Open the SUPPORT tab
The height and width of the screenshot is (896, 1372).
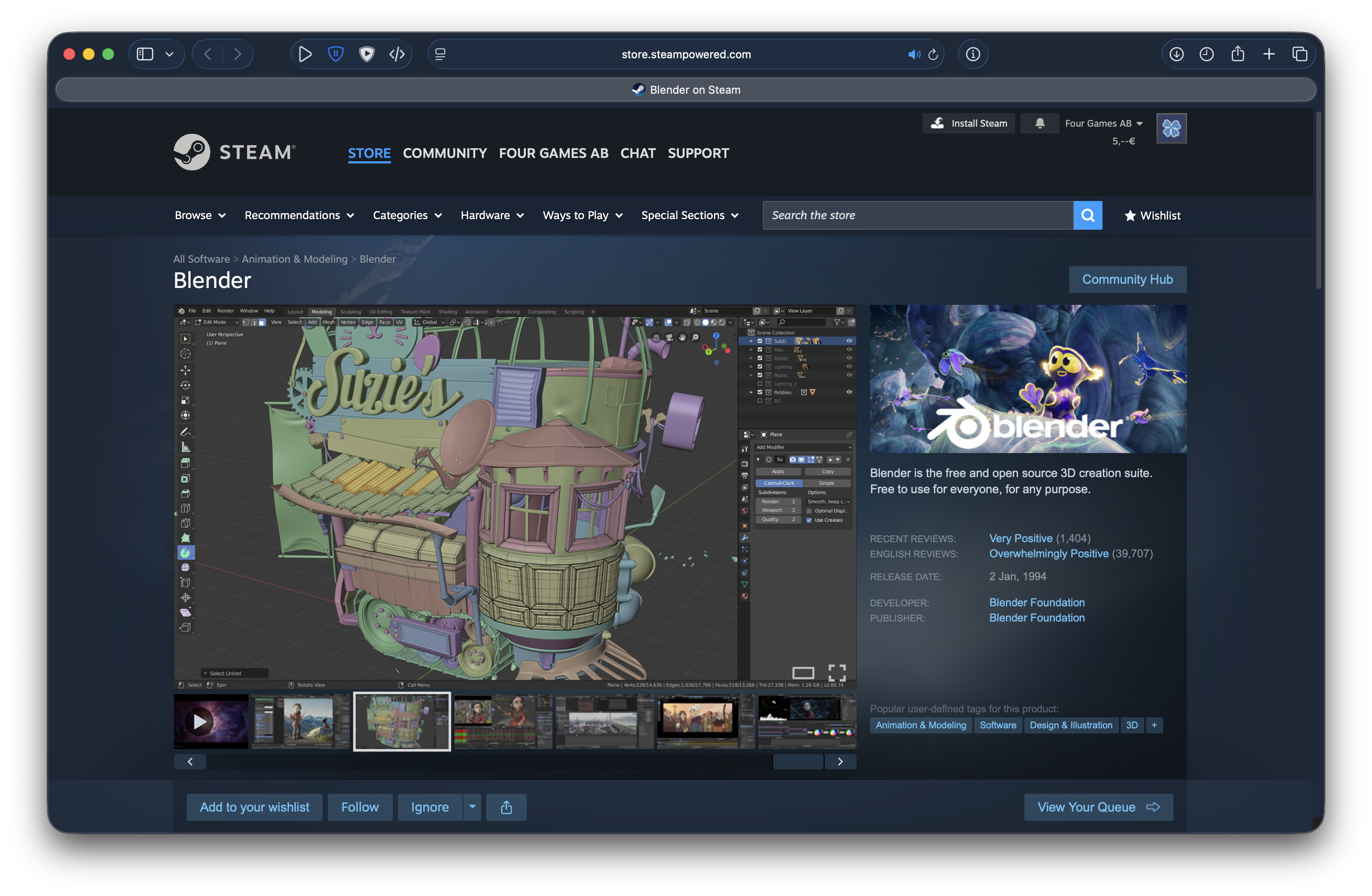point(699,153)
